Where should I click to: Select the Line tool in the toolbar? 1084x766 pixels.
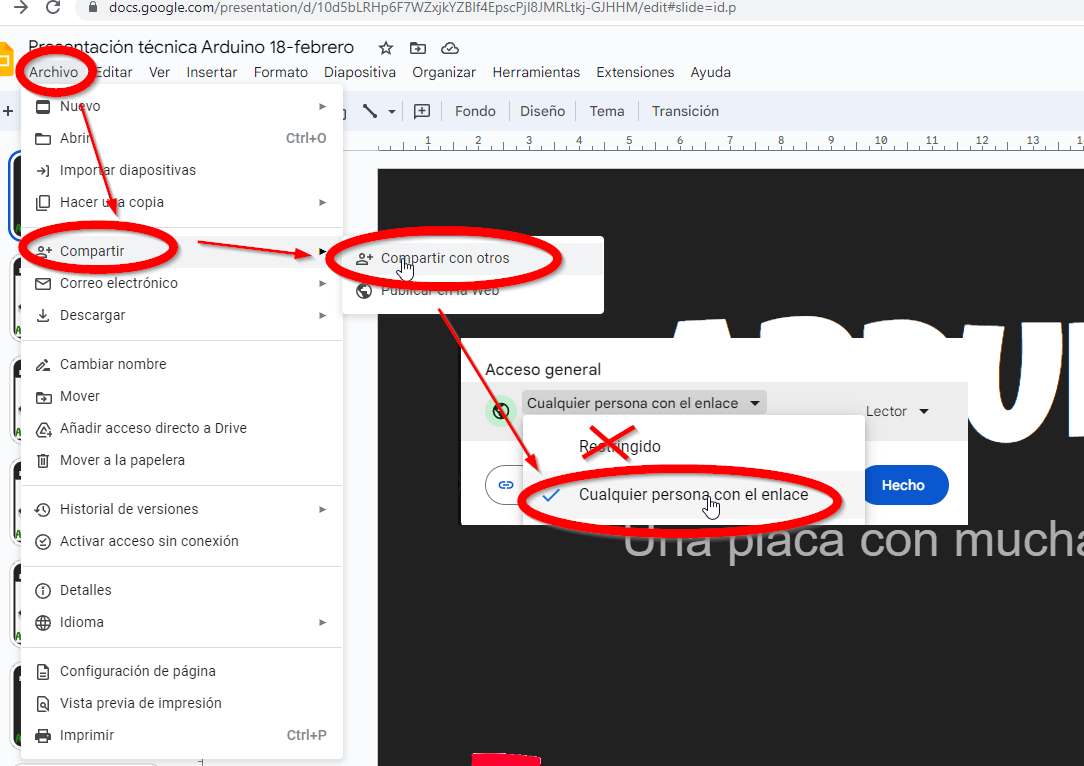point(370,111)
